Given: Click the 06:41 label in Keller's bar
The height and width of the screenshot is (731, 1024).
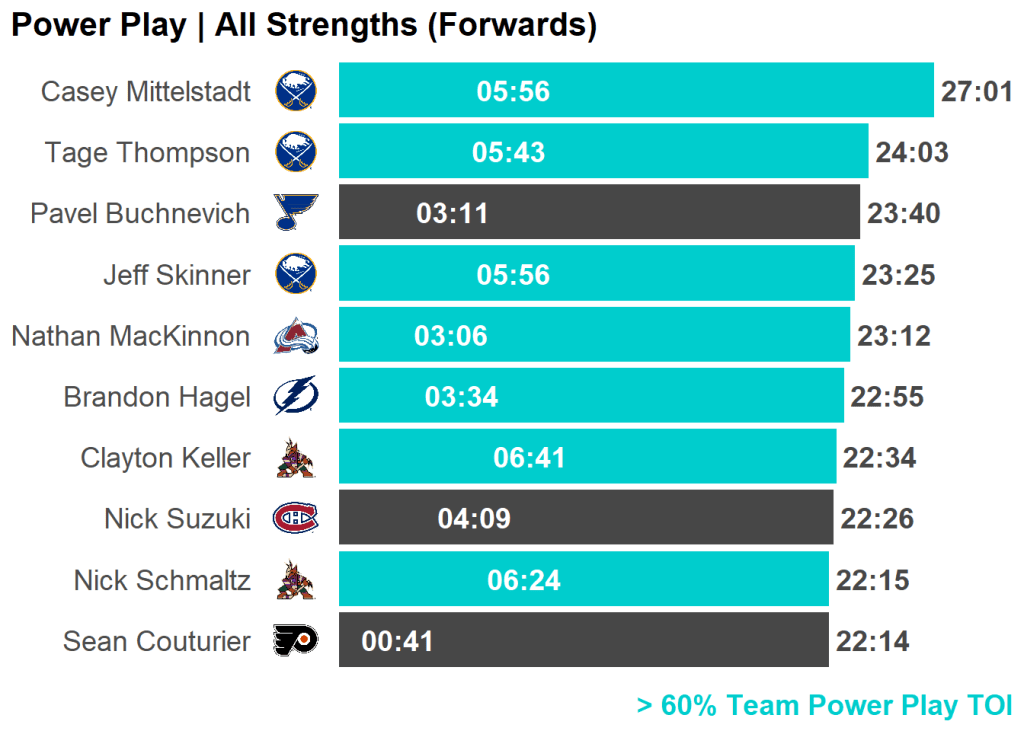Looking at the screenshot, I should point(529,458).
